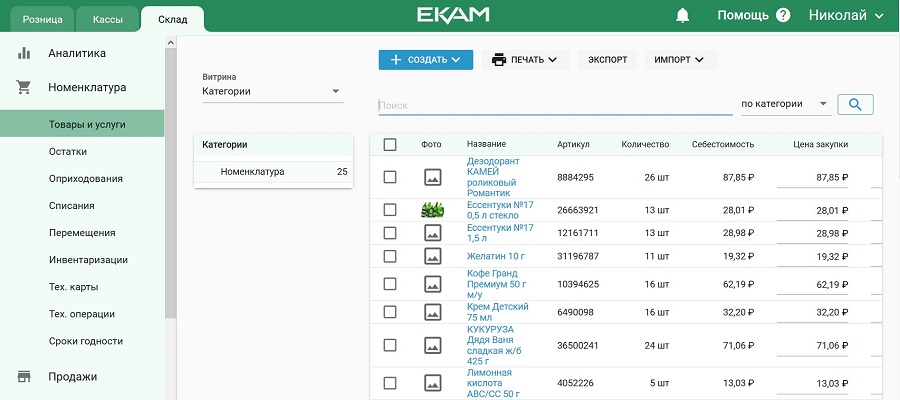Expand the Импорт dropdown

pyautogui.click(x=681, y=60)
